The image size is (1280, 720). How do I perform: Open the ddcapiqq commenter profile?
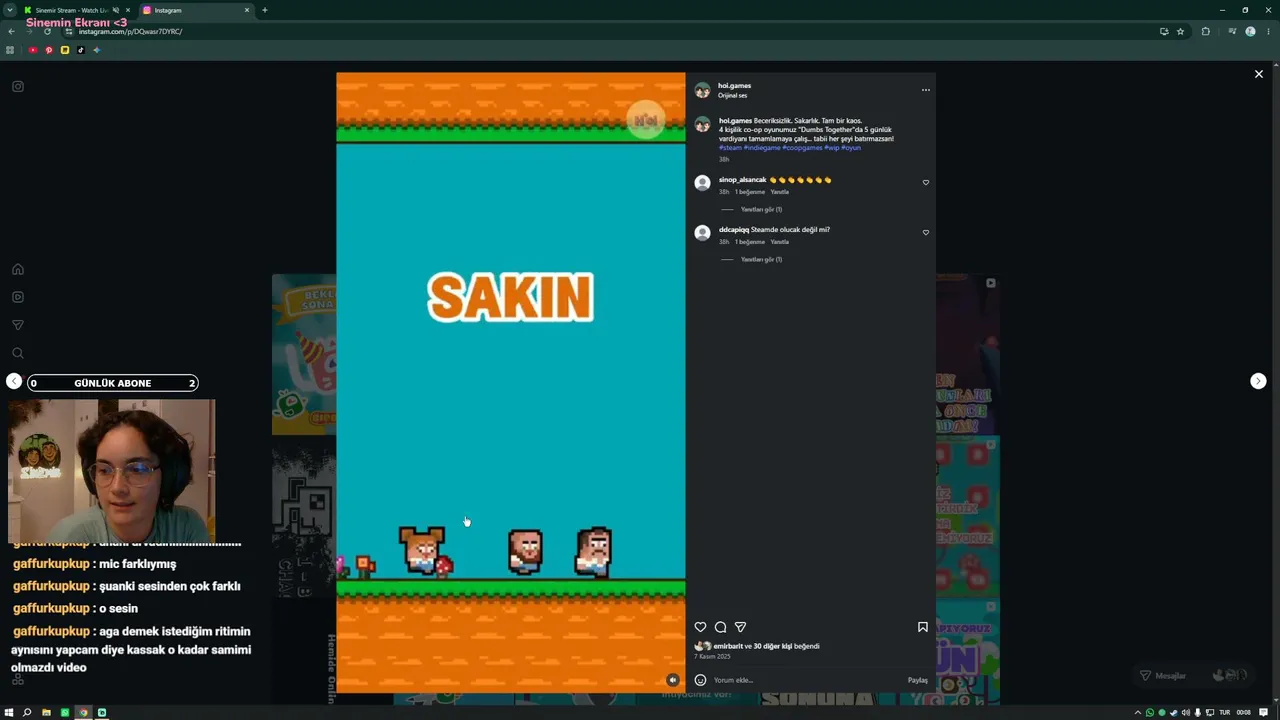(x=734, y=230)
